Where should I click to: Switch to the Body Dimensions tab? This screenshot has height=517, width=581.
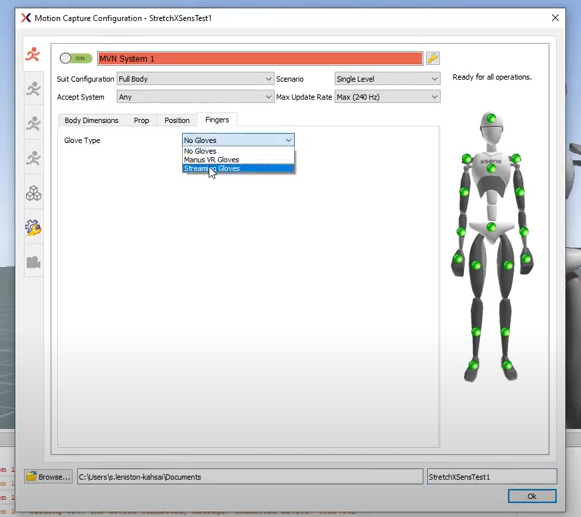coord(91,120)
